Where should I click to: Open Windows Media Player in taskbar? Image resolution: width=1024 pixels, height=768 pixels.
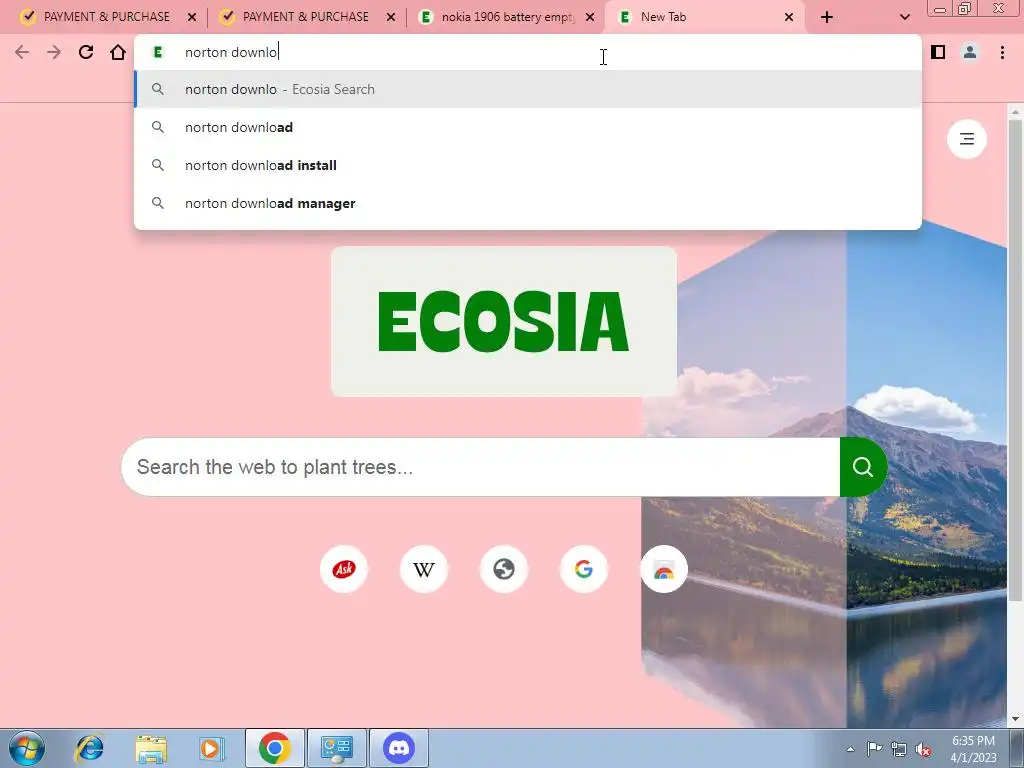coord(212,748)
